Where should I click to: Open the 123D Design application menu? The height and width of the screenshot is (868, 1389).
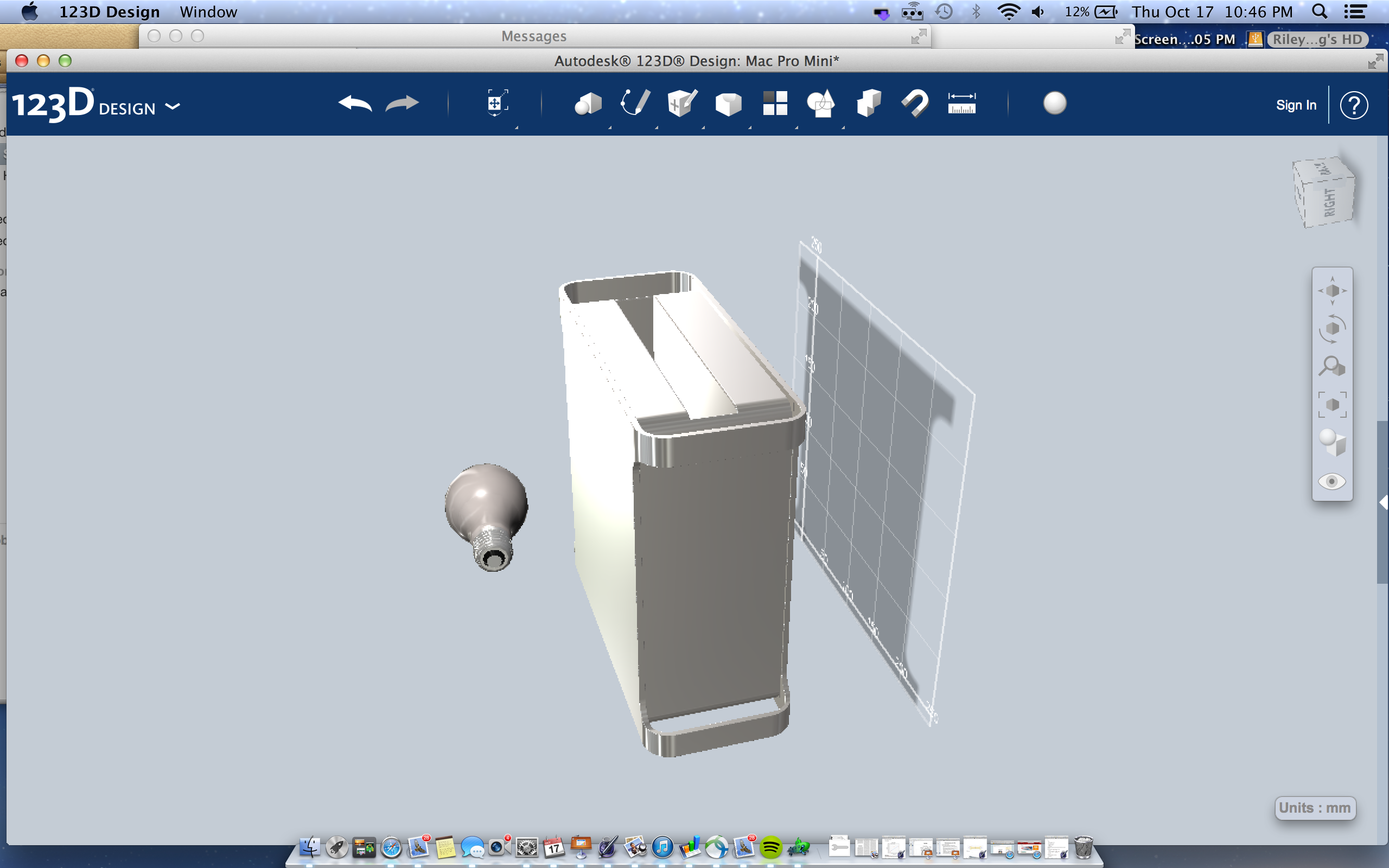(x=109, y=11)
